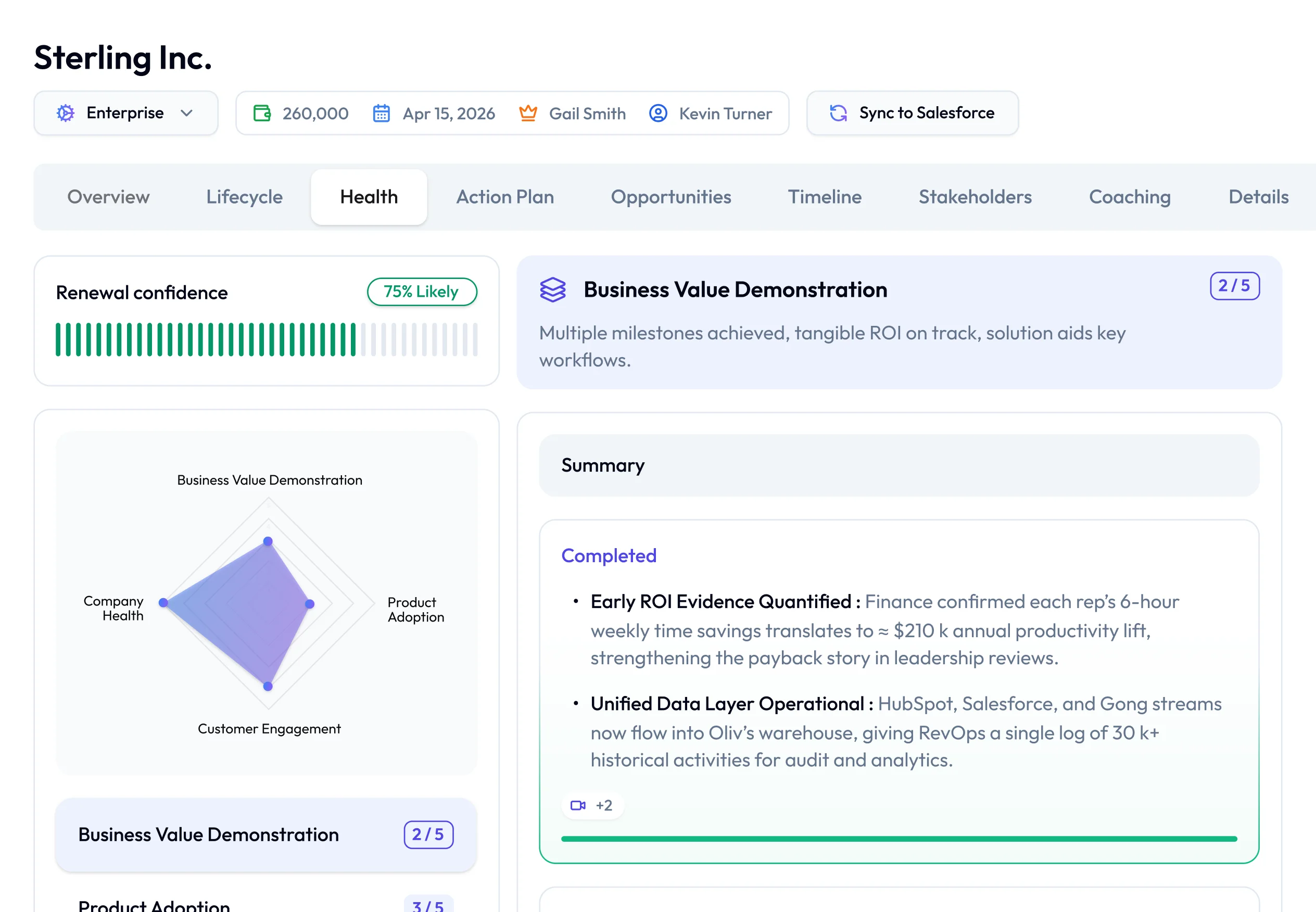
Task: Click the stacked layers icon in Business Value header
Action: (552, 290)
